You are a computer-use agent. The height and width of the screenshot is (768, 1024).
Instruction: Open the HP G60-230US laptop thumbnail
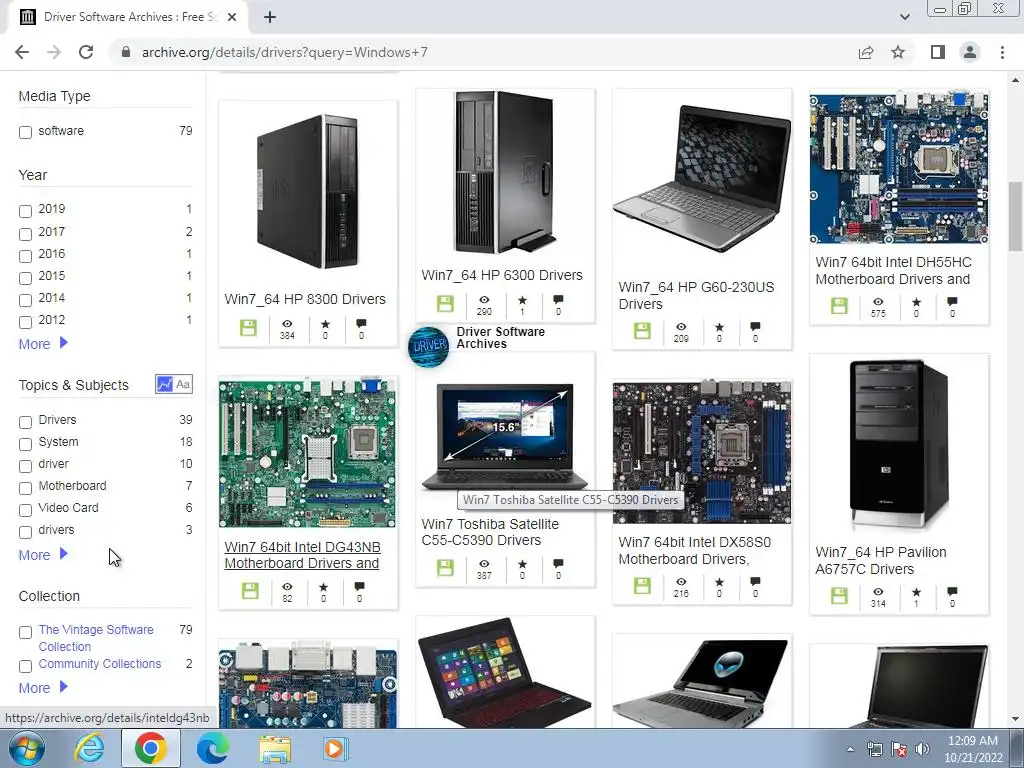(701, 178)
